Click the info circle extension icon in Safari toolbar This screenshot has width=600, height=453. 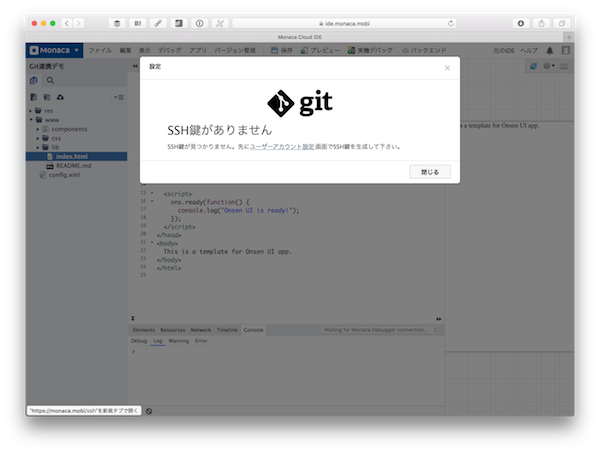coord(199,23)
